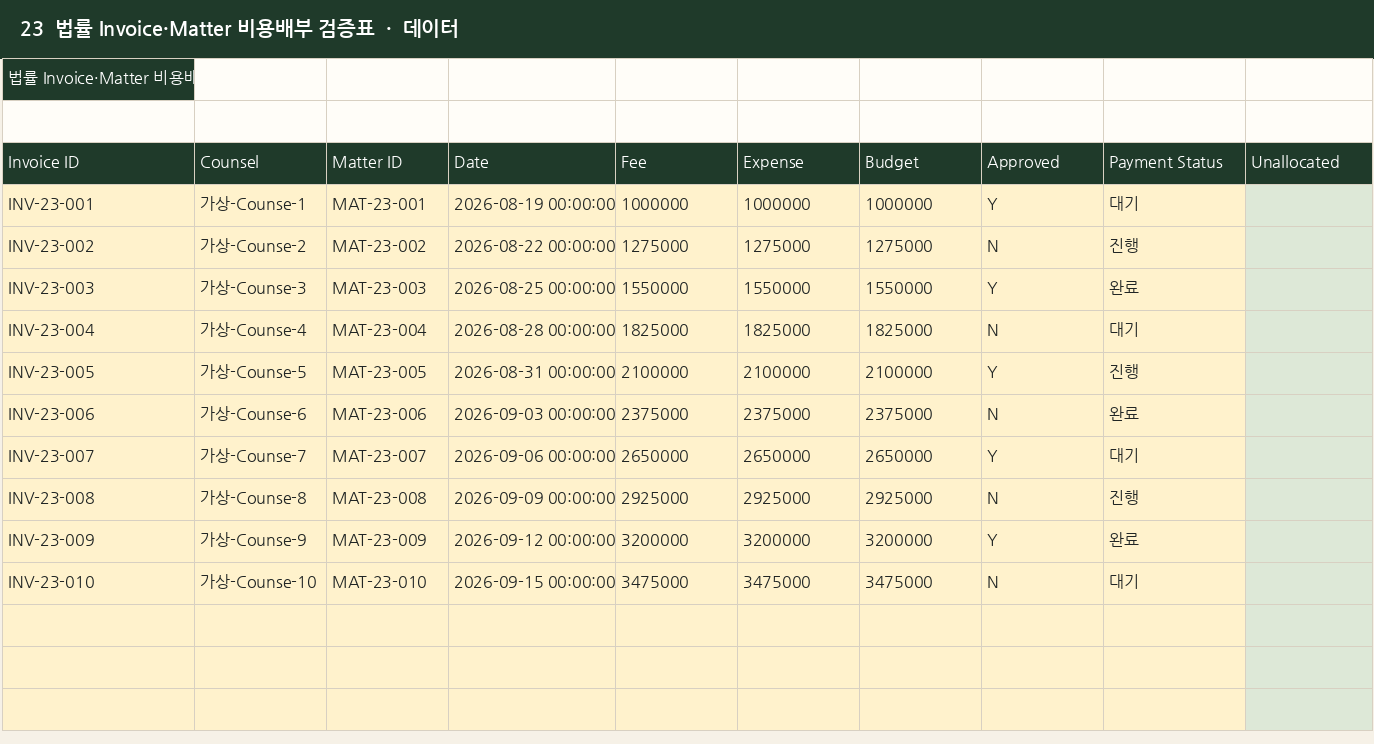Screen dimensions: 1374x744
Task: Select matter cell MAT-23-003
Action: (x=387, y=289)
